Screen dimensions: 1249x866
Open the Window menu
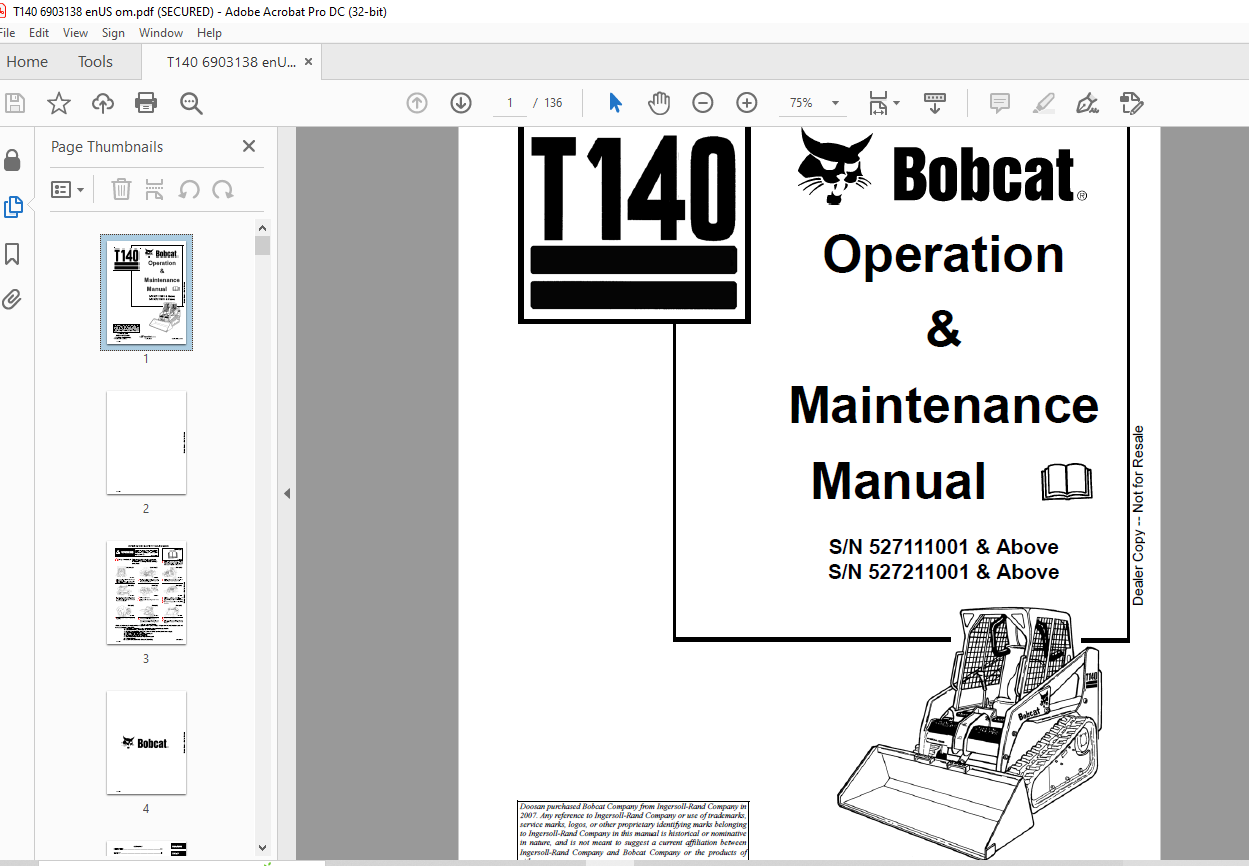point(161,33)
